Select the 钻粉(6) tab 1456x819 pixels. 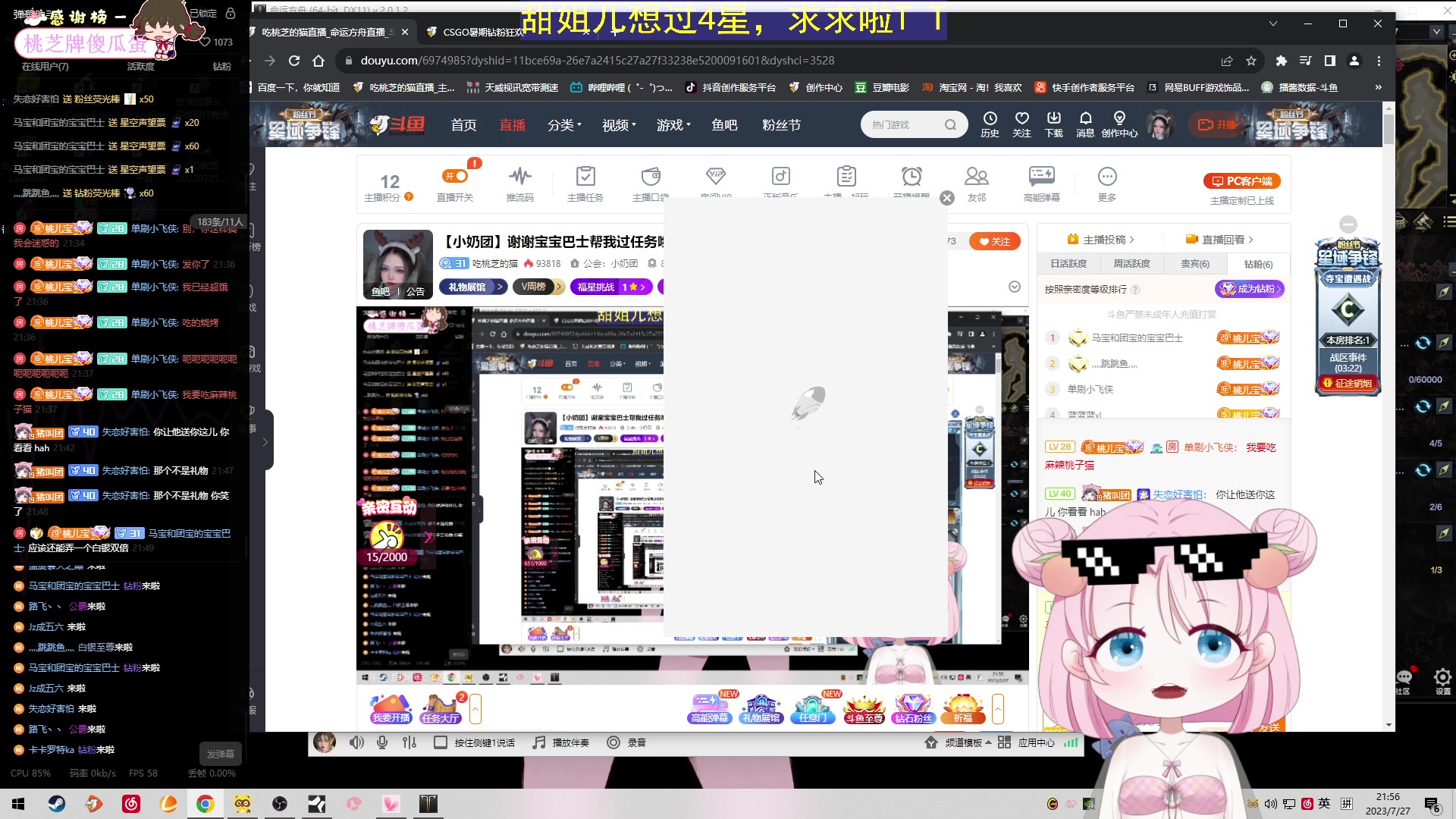(x=1258, y=264)
